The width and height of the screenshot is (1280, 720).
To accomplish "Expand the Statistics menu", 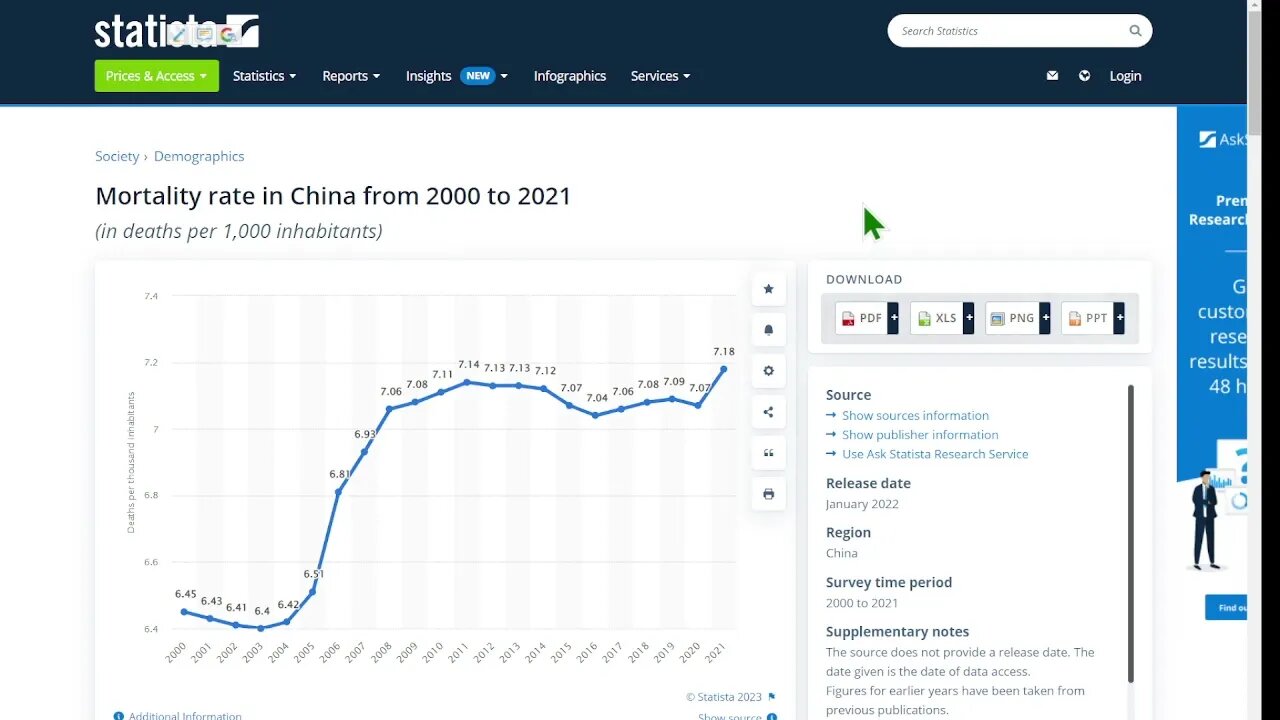I will (265, 76).
